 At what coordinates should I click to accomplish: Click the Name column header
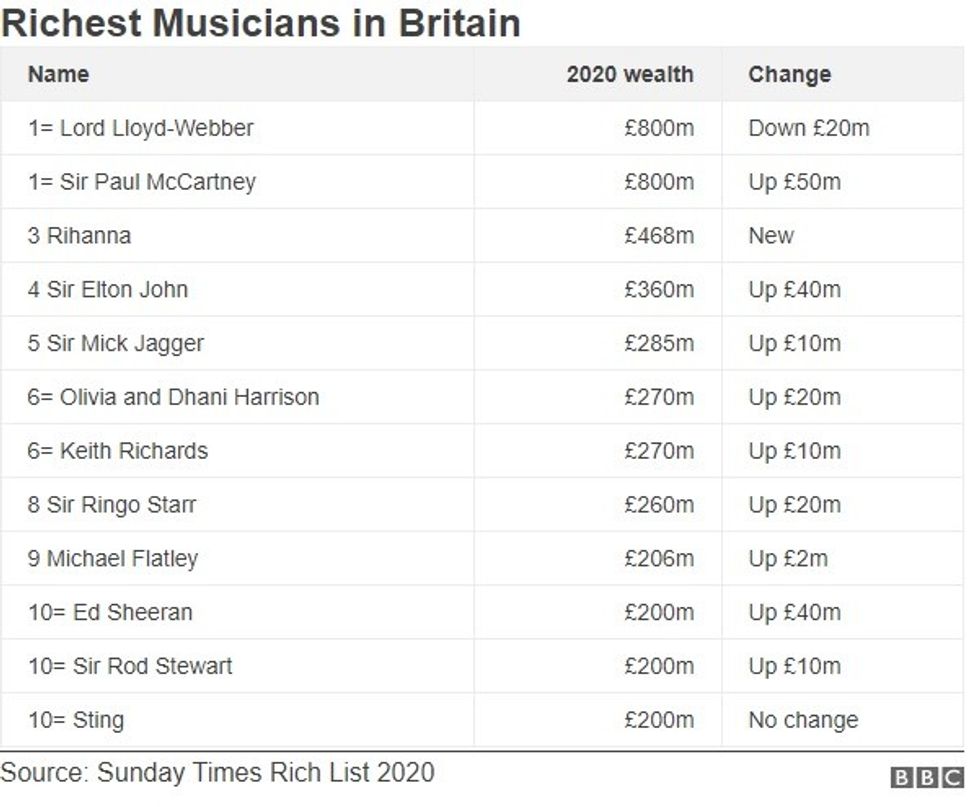click(58, 74)
